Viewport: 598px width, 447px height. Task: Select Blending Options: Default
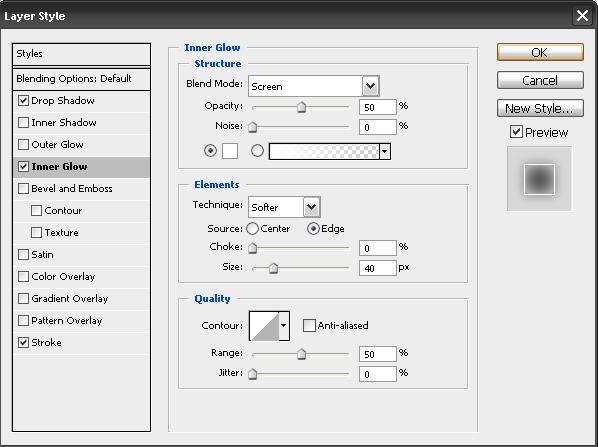81,79
